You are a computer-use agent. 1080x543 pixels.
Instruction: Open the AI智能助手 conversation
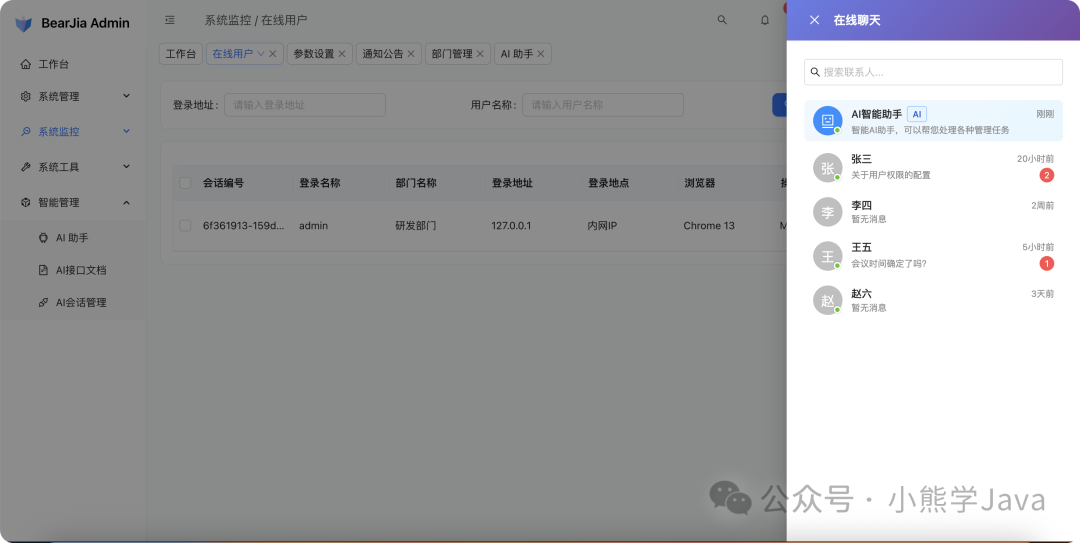[933, 121]
